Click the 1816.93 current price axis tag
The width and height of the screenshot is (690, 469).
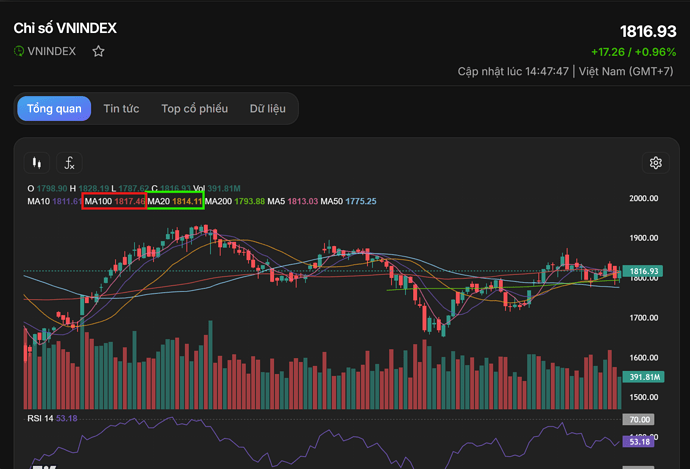(x=643, y=271)
